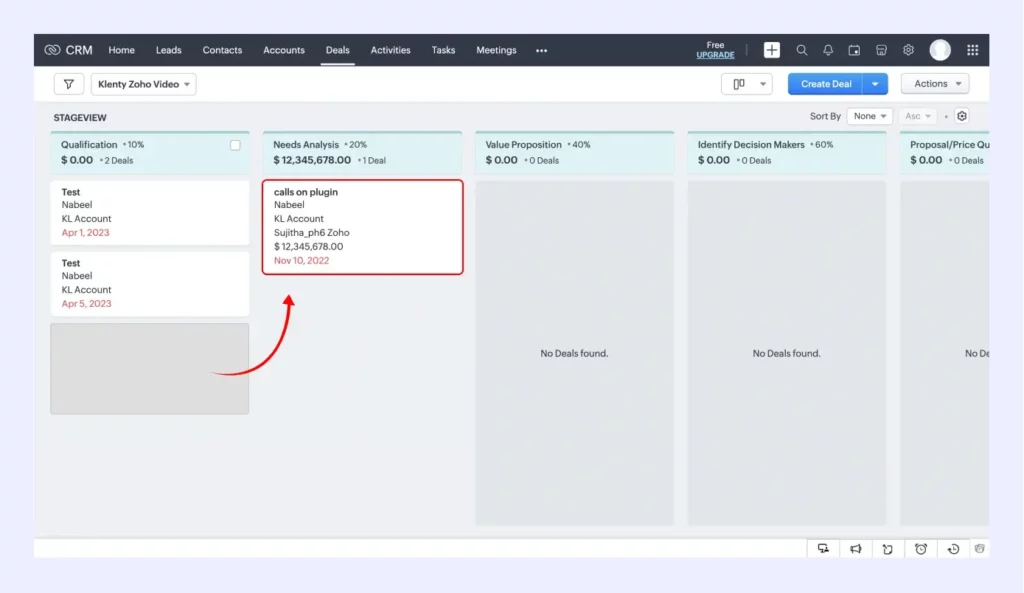
Task: Go to the Leads tab
Action: pos(168,50)
